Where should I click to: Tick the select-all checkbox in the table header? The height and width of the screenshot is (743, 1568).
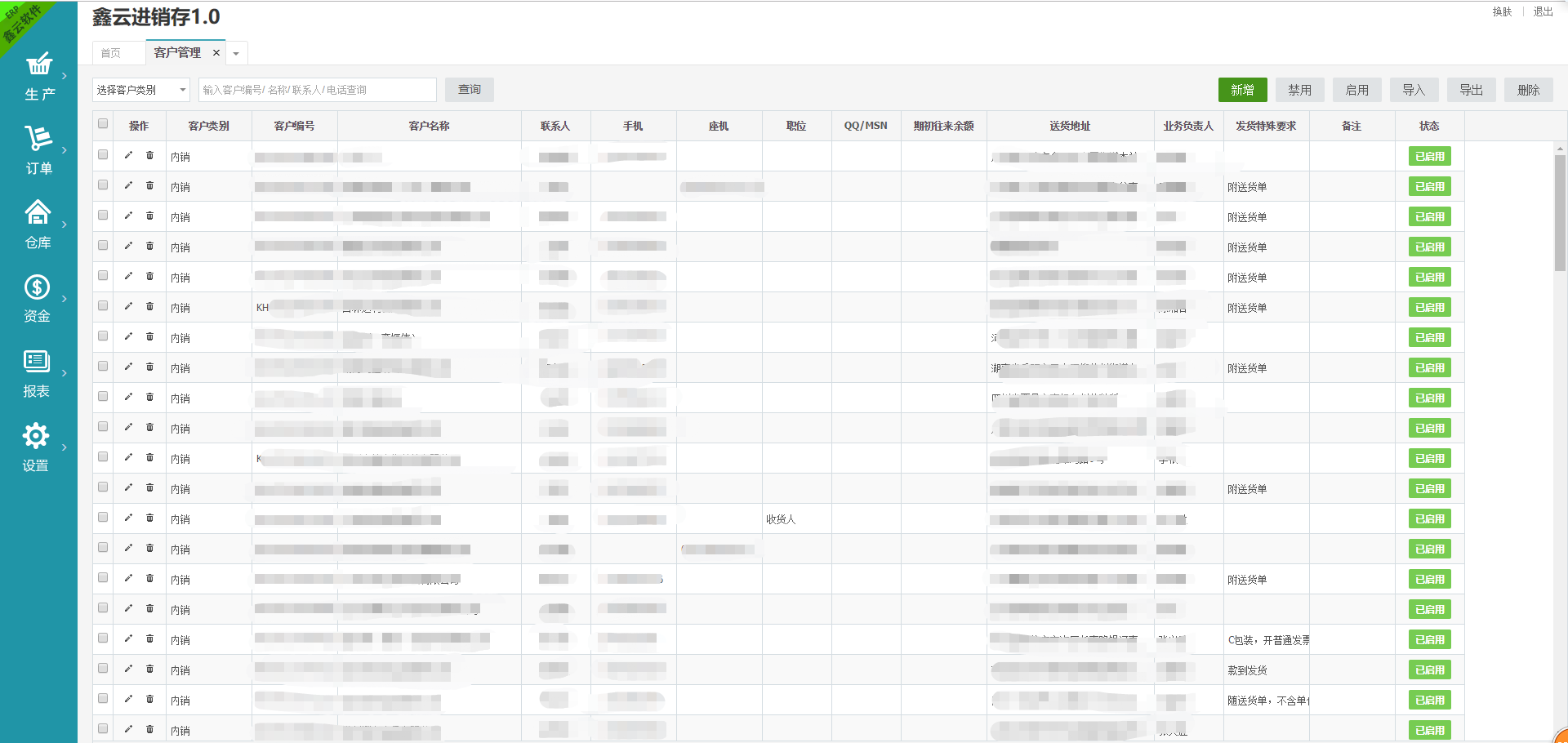pos(103,124)
